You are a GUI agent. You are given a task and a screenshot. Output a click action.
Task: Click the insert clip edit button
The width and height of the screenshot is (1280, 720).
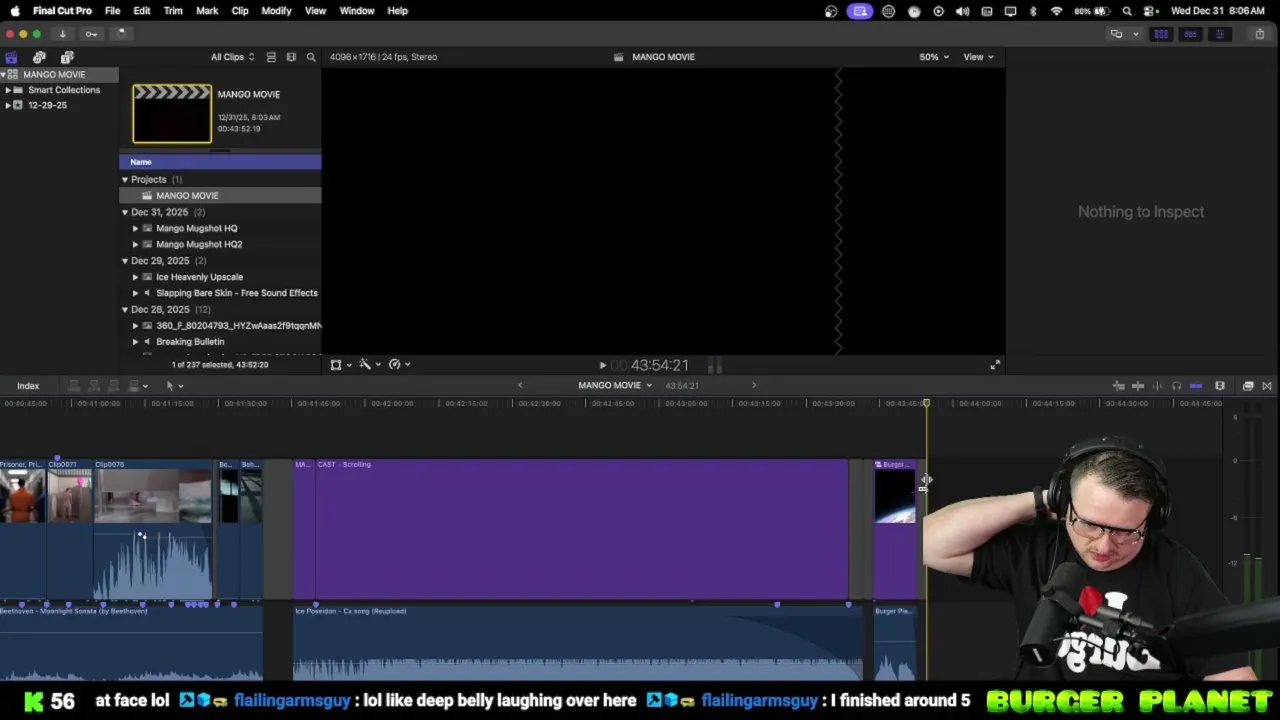coord(94,386)
